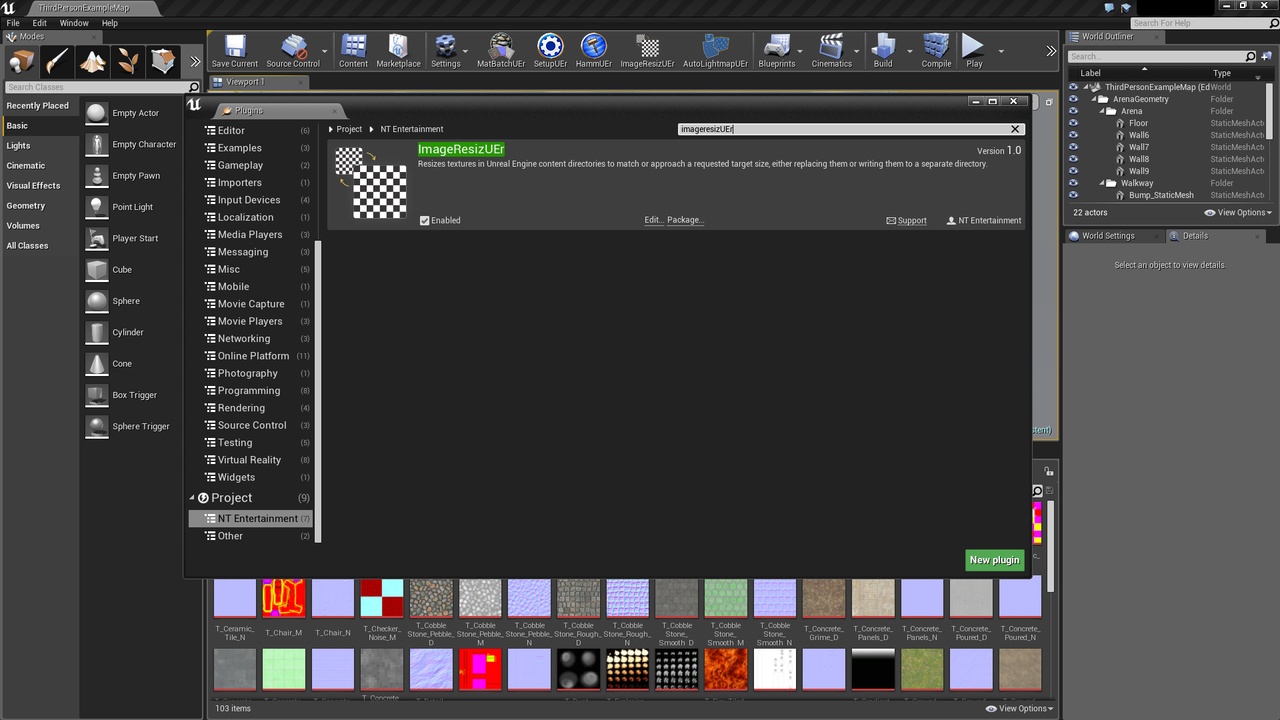The image size is (1280, 720).
Task: Select the Foliage mode icon
Action: (128, 62)
